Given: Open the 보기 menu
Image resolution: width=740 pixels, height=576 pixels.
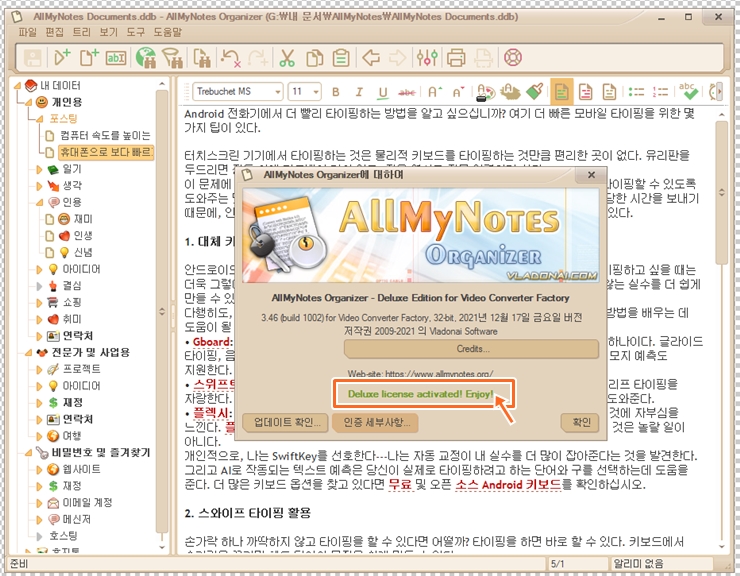Looking at the screenshot, I should pyautogui.click(x=108, y=32).
